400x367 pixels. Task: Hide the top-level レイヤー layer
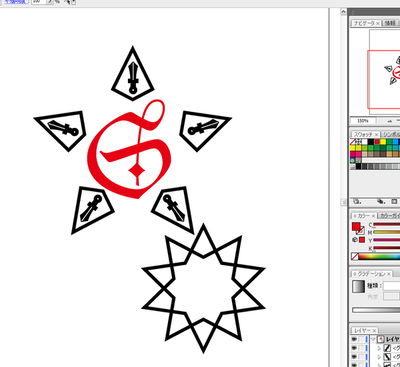pos(354,339)
